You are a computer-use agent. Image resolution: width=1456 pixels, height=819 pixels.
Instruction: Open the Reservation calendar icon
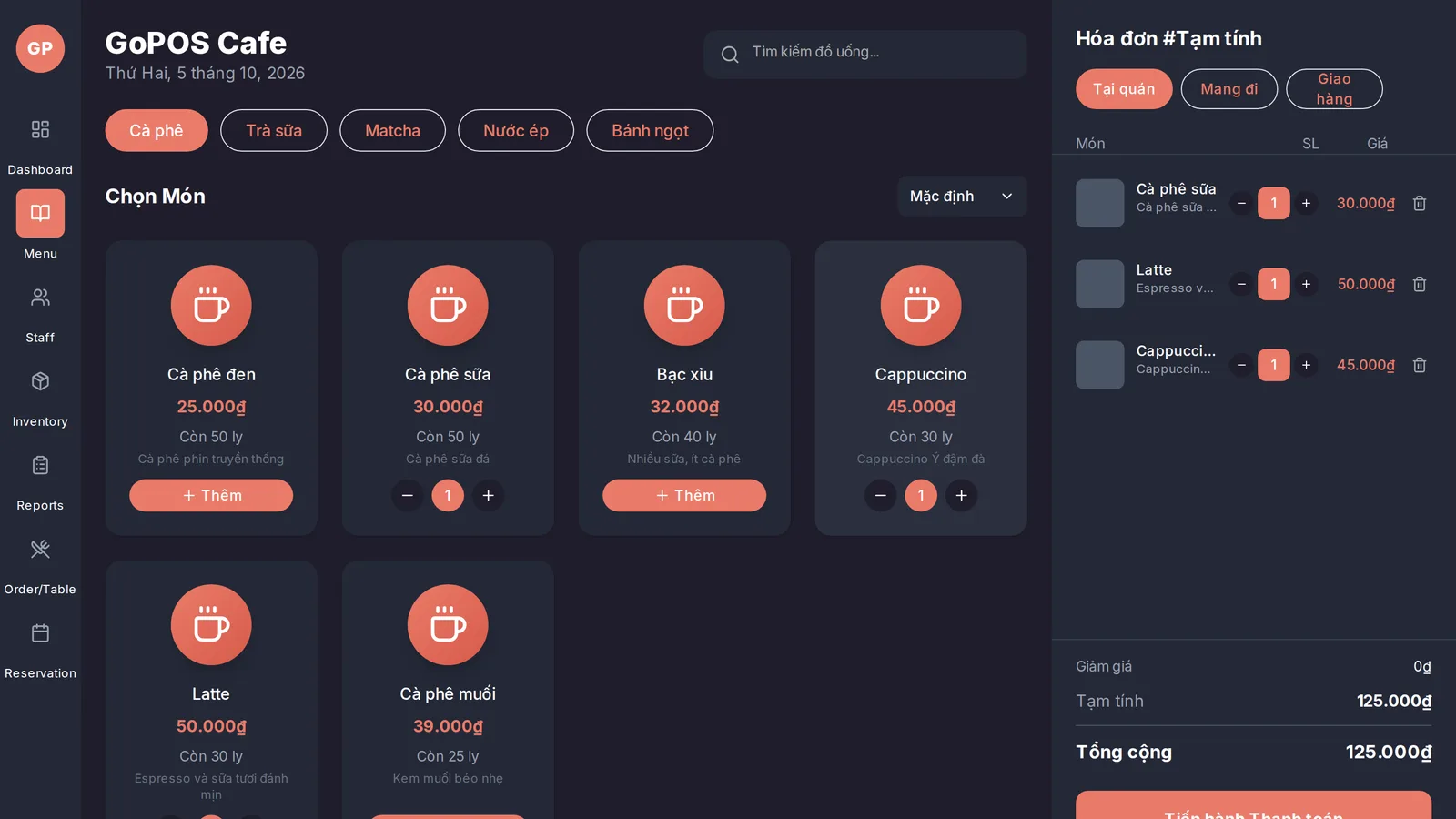[40, 633]
